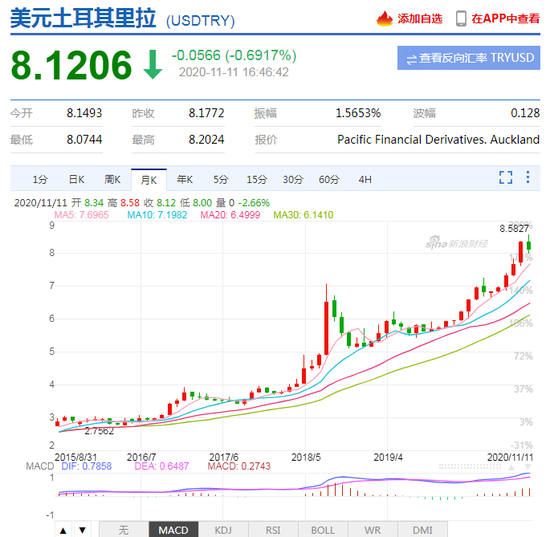Click the phone icon for APP view
550x537 pixels.
click(x=461, y=19)
